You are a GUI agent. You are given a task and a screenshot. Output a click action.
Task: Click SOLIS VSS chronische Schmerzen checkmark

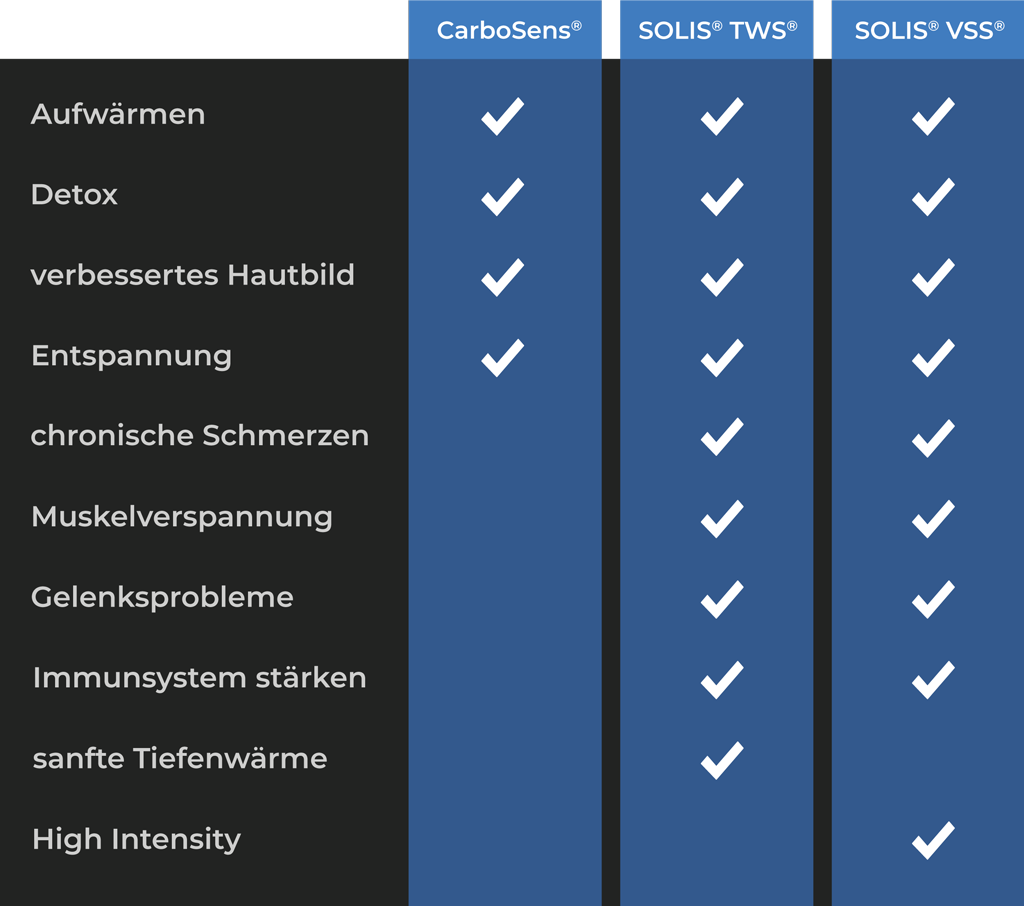pyautogui.click(x=932, y=438)
